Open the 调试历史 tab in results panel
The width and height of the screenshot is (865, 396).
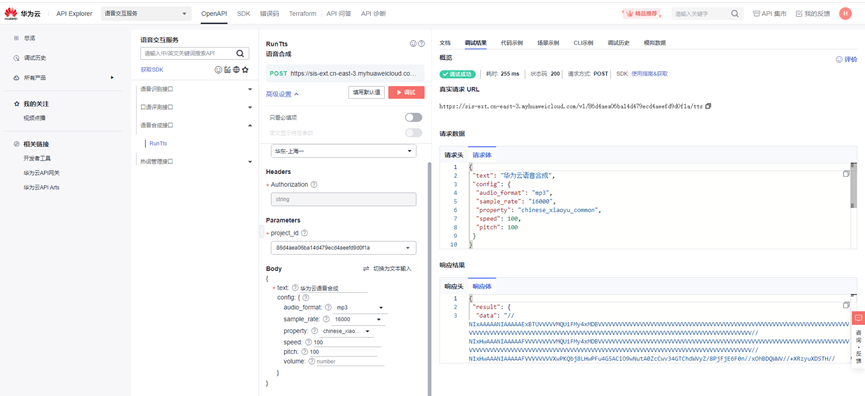click(618, 43)
